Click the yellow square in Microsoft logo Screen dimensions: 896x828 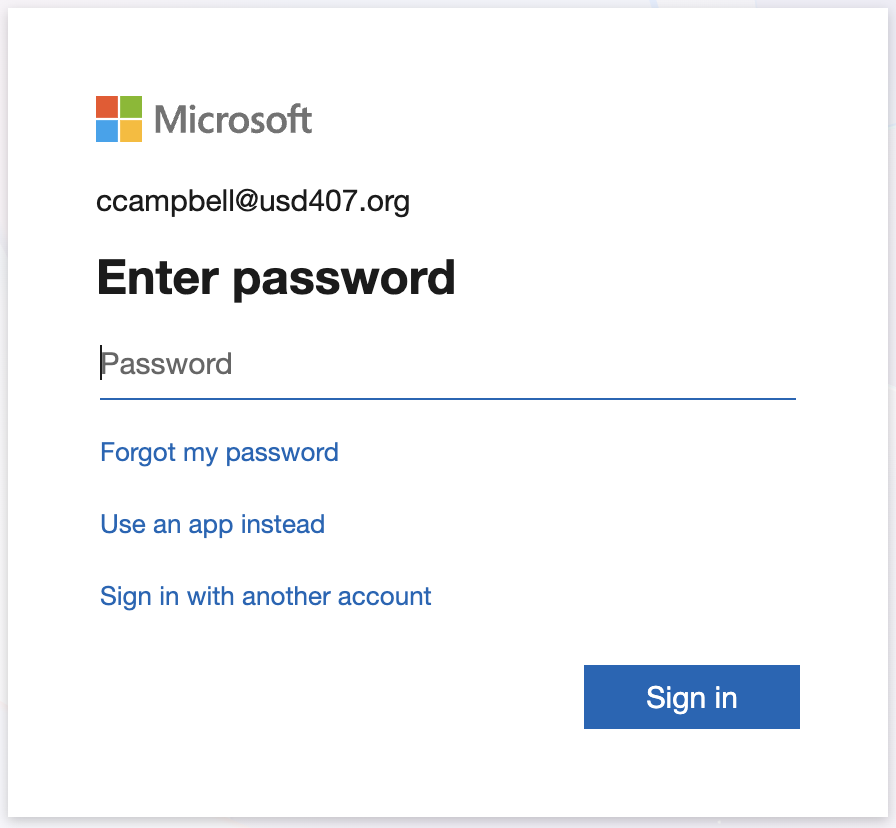pyautogui.click(x=132, y=131)
